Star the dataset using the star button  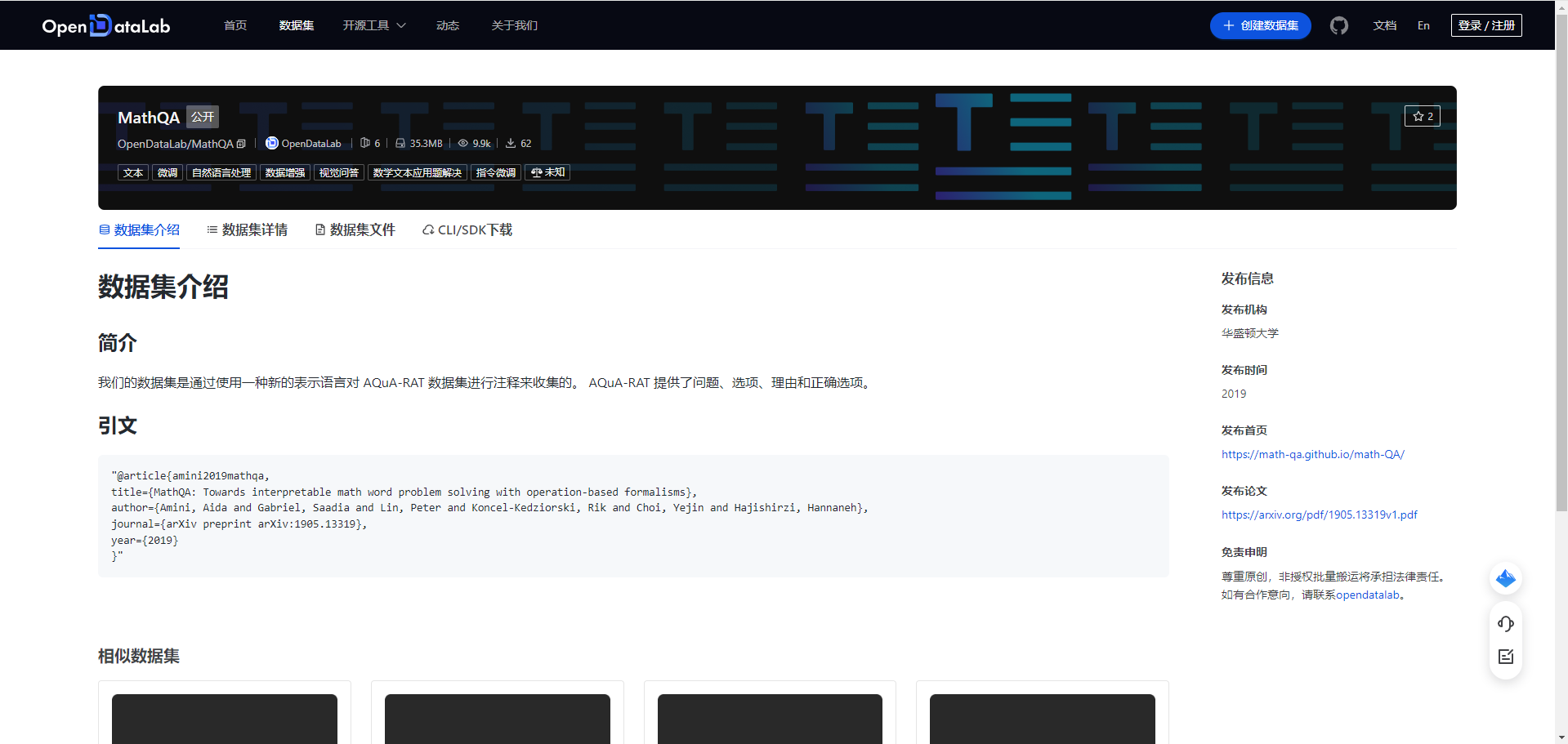click(1422, 116)
